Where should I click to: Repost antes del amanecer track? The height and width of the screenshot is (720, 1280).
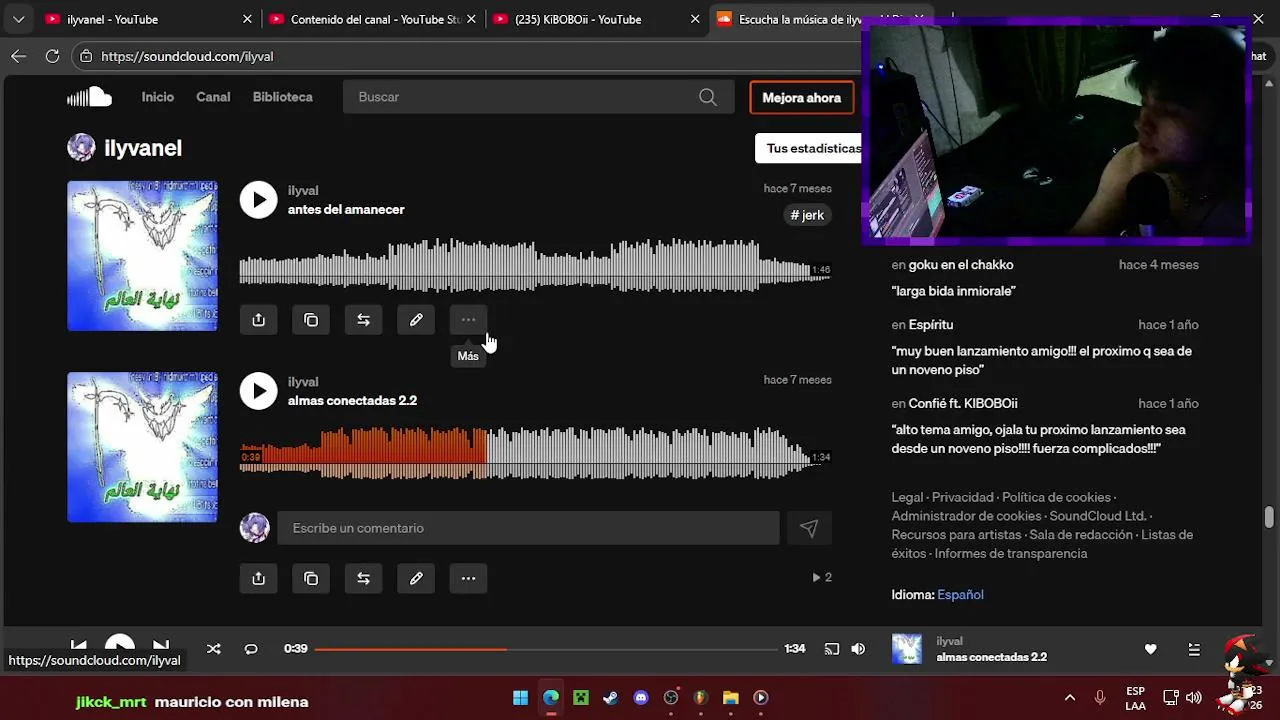point(363,320)
